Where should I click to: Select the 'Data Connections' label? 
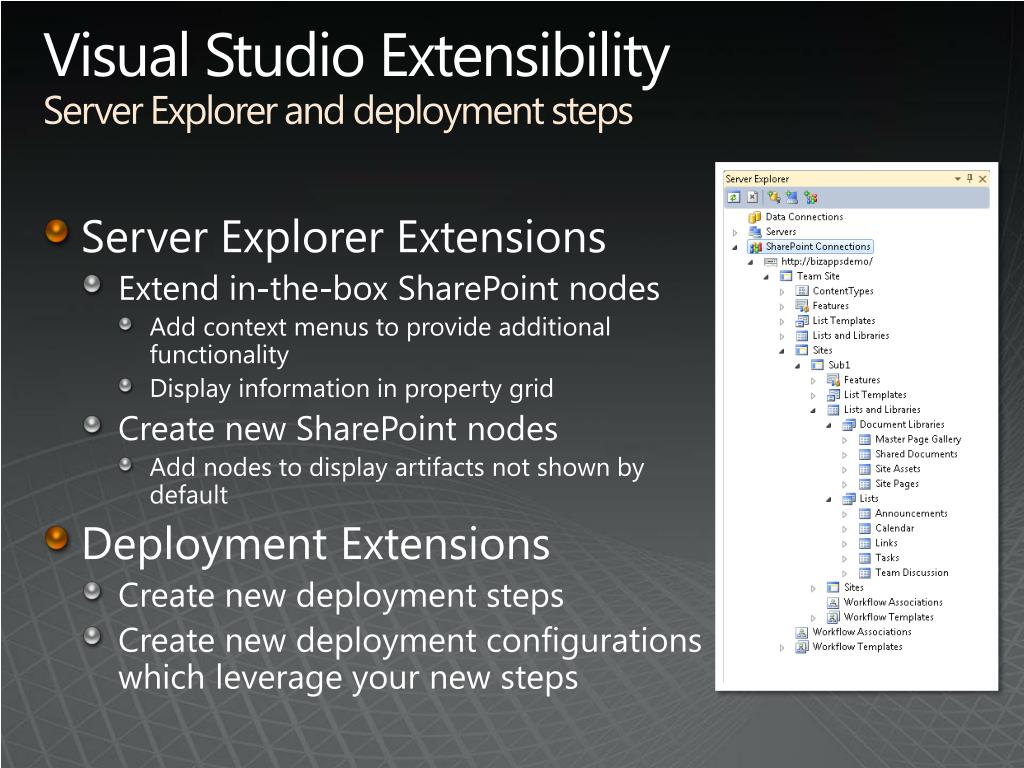805,217
